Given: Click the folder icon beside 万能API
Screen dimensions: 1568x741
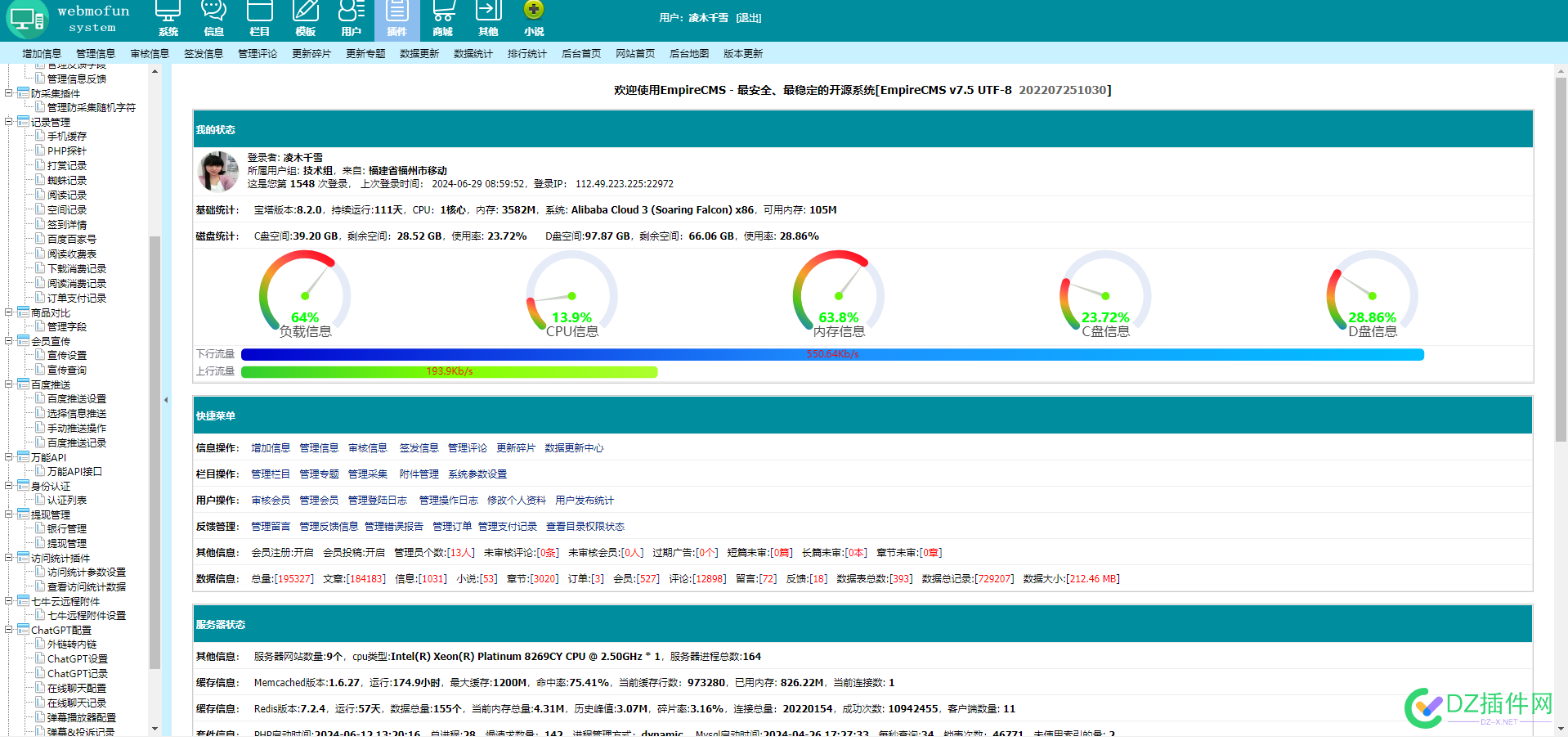Looking at the screenshot, I should point(24,456).
